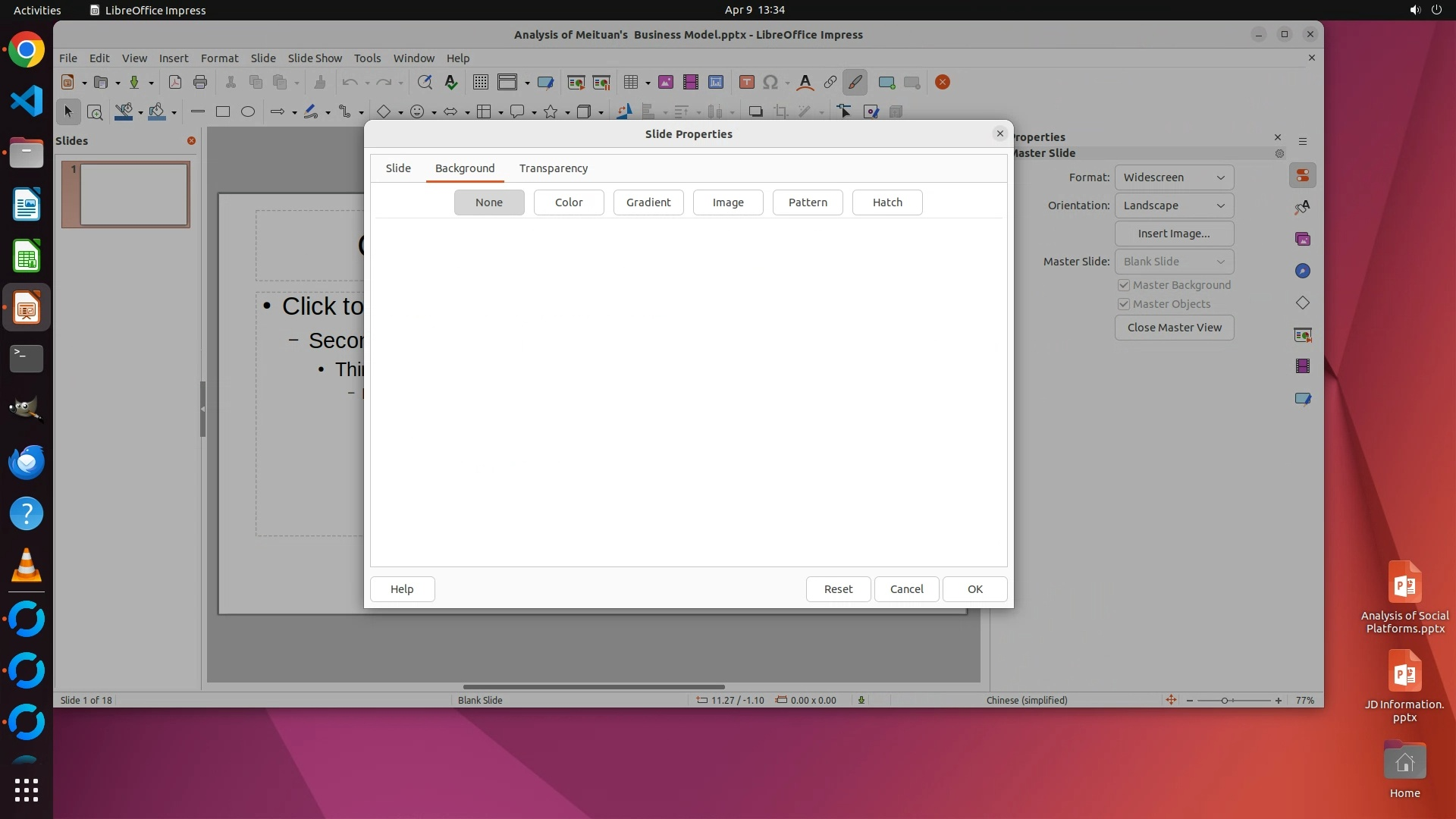The width and height of the screenshot is (1456, 819).
Task: Open Thunderbird from the dock
Action: pyautogui.click(x=27, y=462)
